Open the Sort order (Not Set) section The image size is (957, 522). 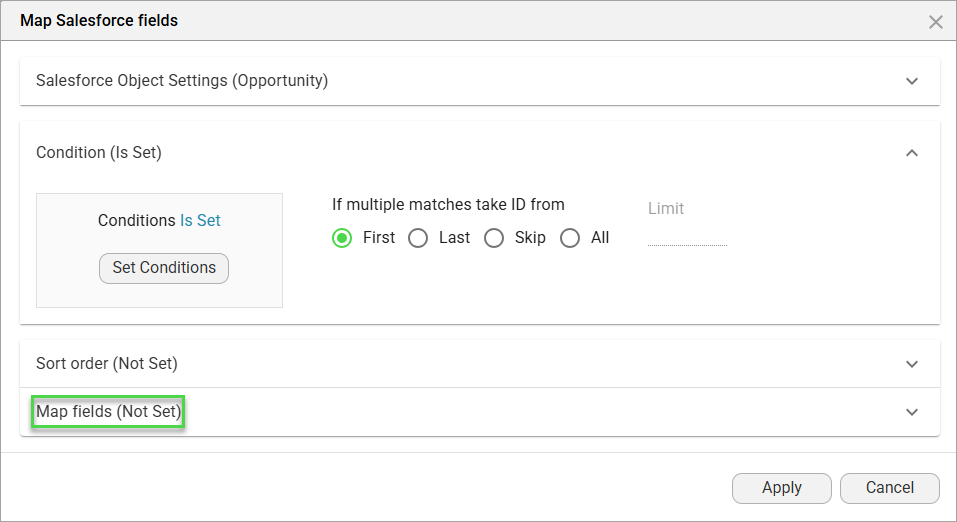click(107, 364)
